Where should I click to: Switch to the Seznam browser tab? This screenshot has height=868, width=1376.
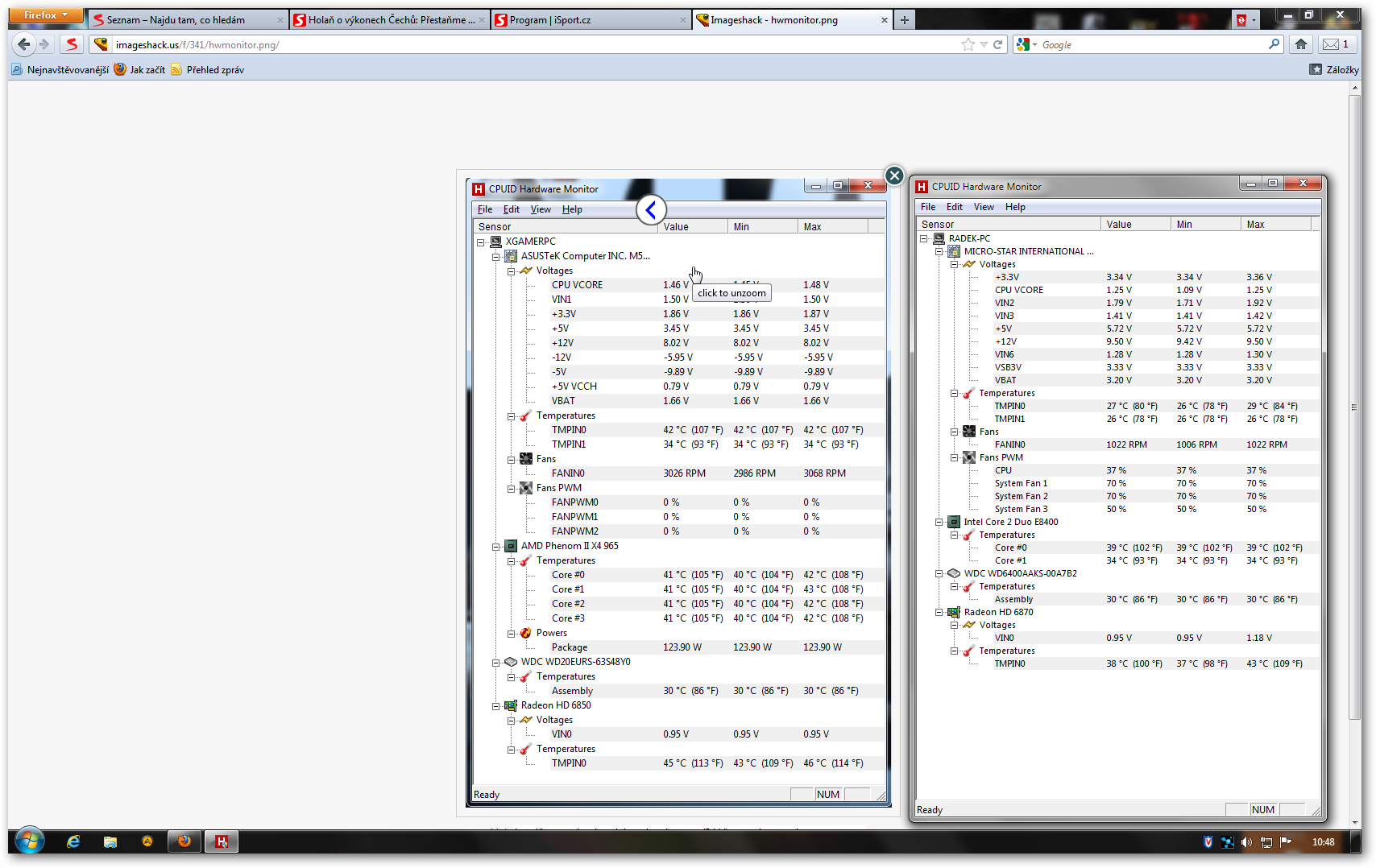click(x=187, y=19)
